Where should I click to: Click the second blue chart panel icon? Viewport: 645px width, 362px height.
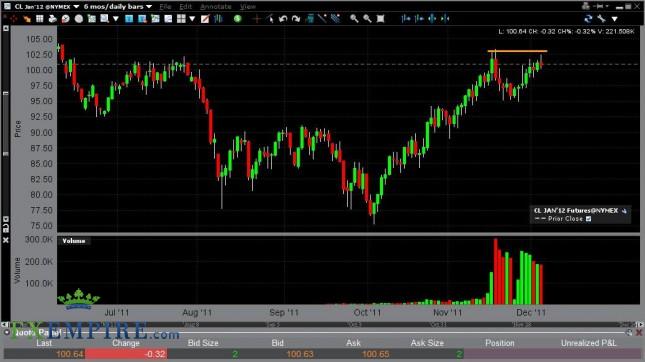[142, 19]
